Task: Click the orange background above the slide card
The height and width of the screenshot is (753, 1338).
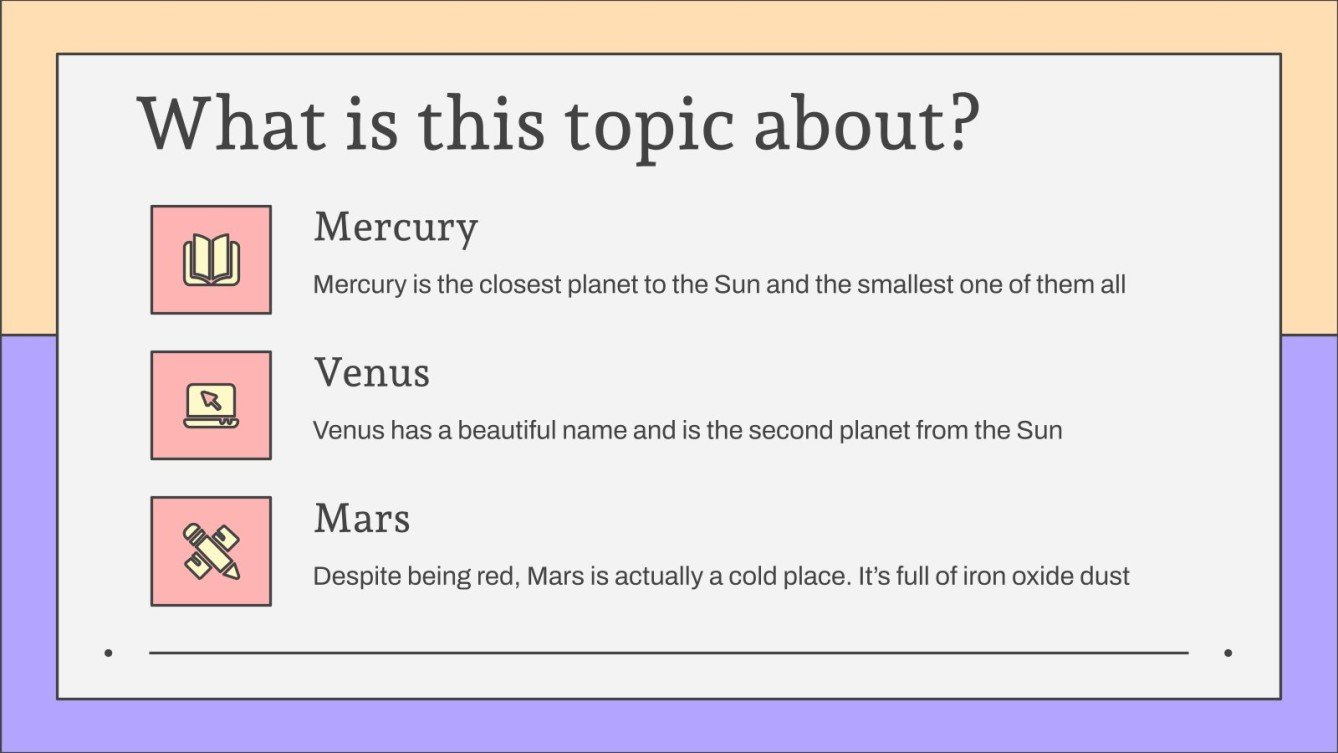Action: (668, 25)
